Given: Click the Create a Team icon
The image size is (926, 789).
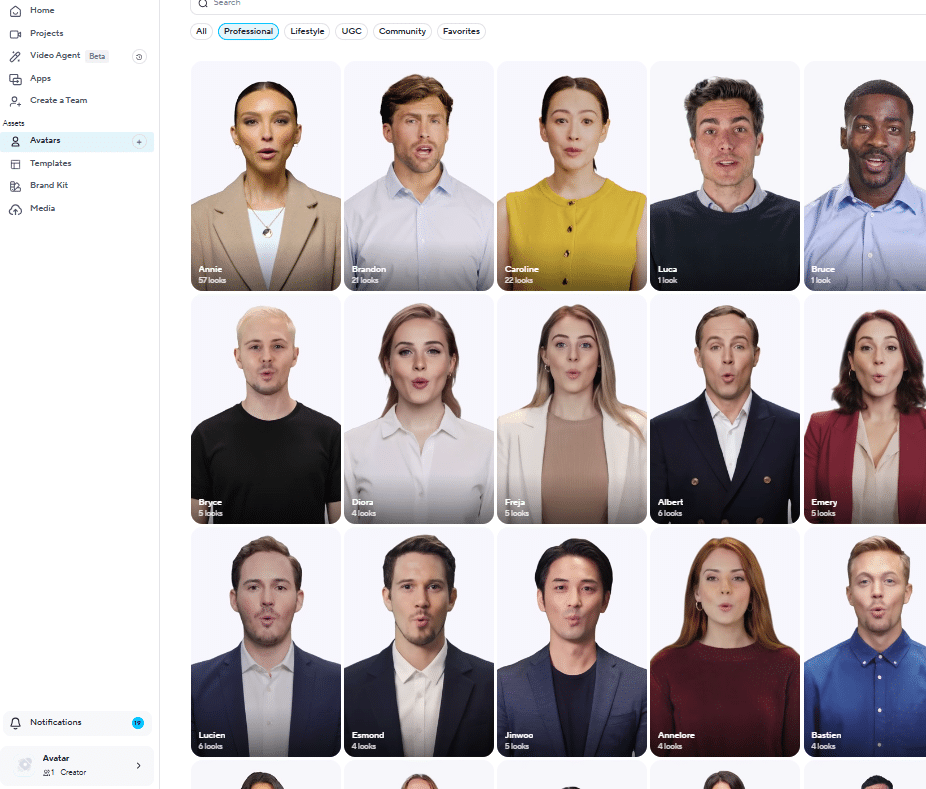Looking at the screenshot, I should tap(15, 101).
